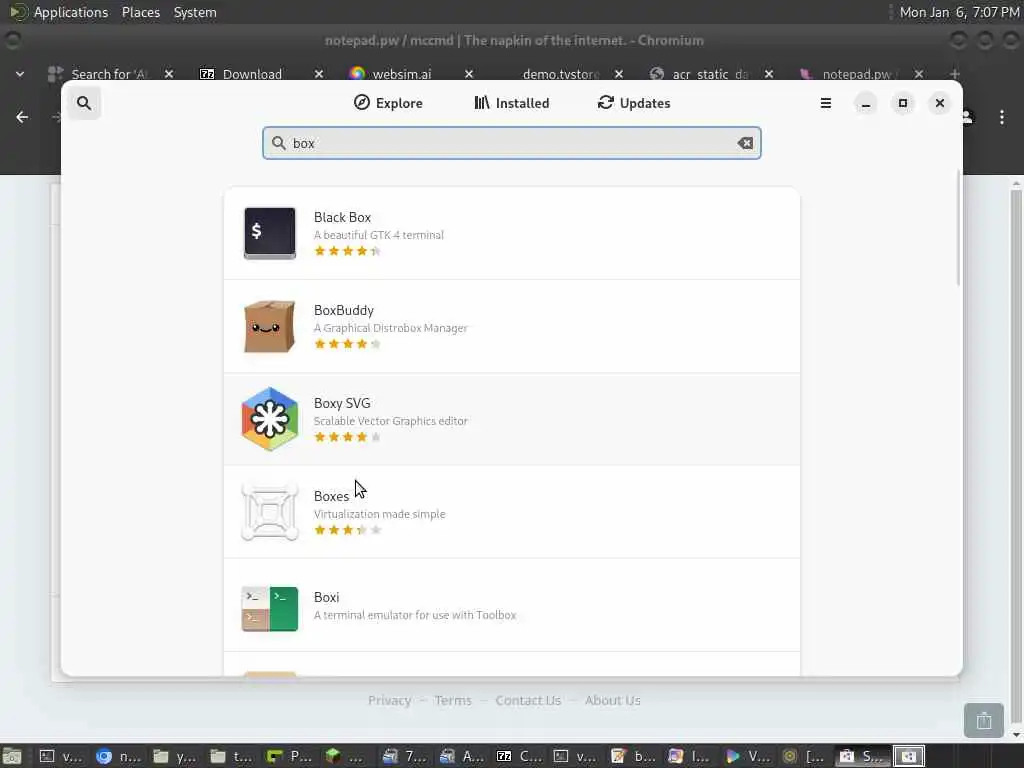Open the Terms link on notepad.pw
Image resolution: width=1024 pixels, height=768 pixels.
453,700
